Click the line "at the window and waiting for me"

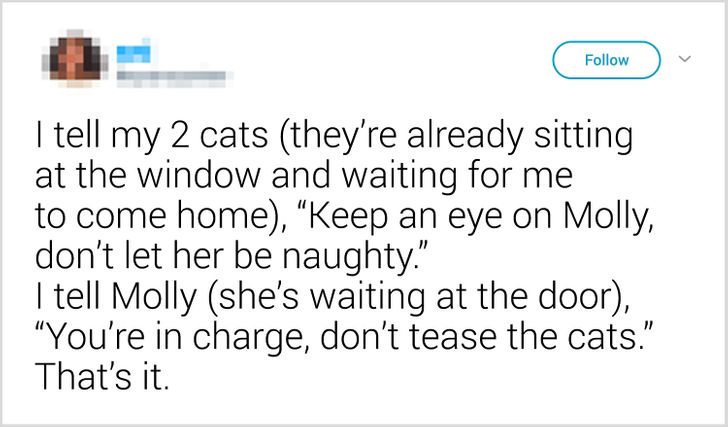pyautogui.click(x=303, y=177)
